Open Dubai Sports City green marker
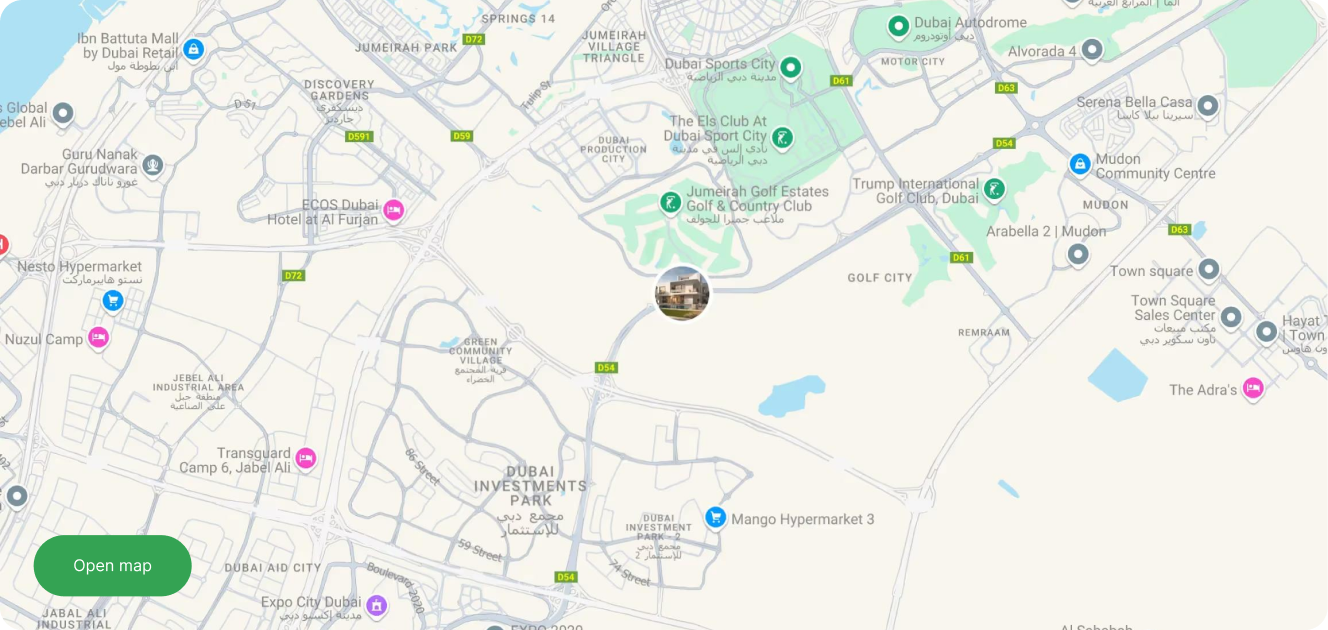 [x=791, y=68]
